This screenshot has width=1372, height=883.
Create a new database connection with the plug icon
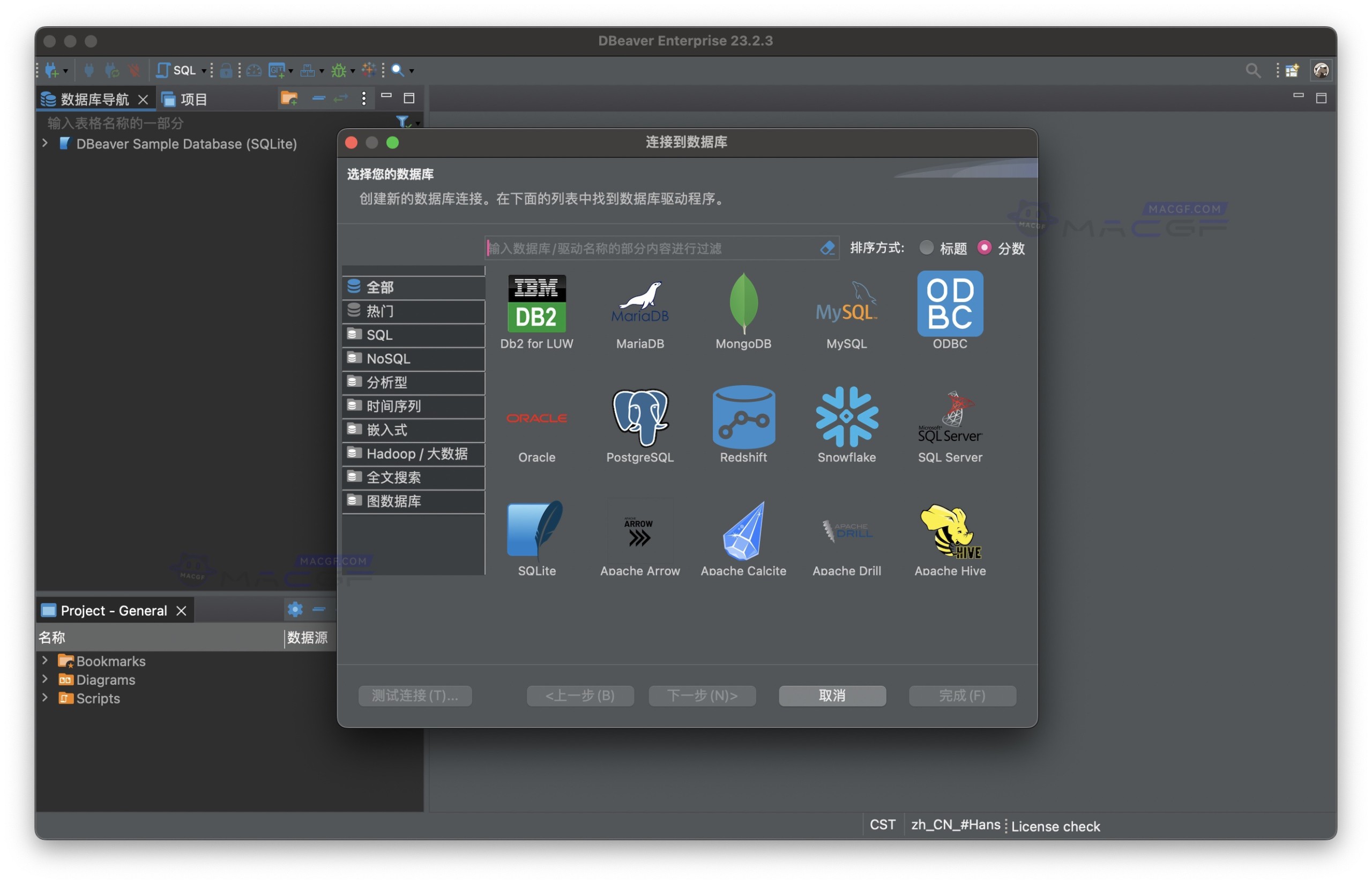pos(51,69)
